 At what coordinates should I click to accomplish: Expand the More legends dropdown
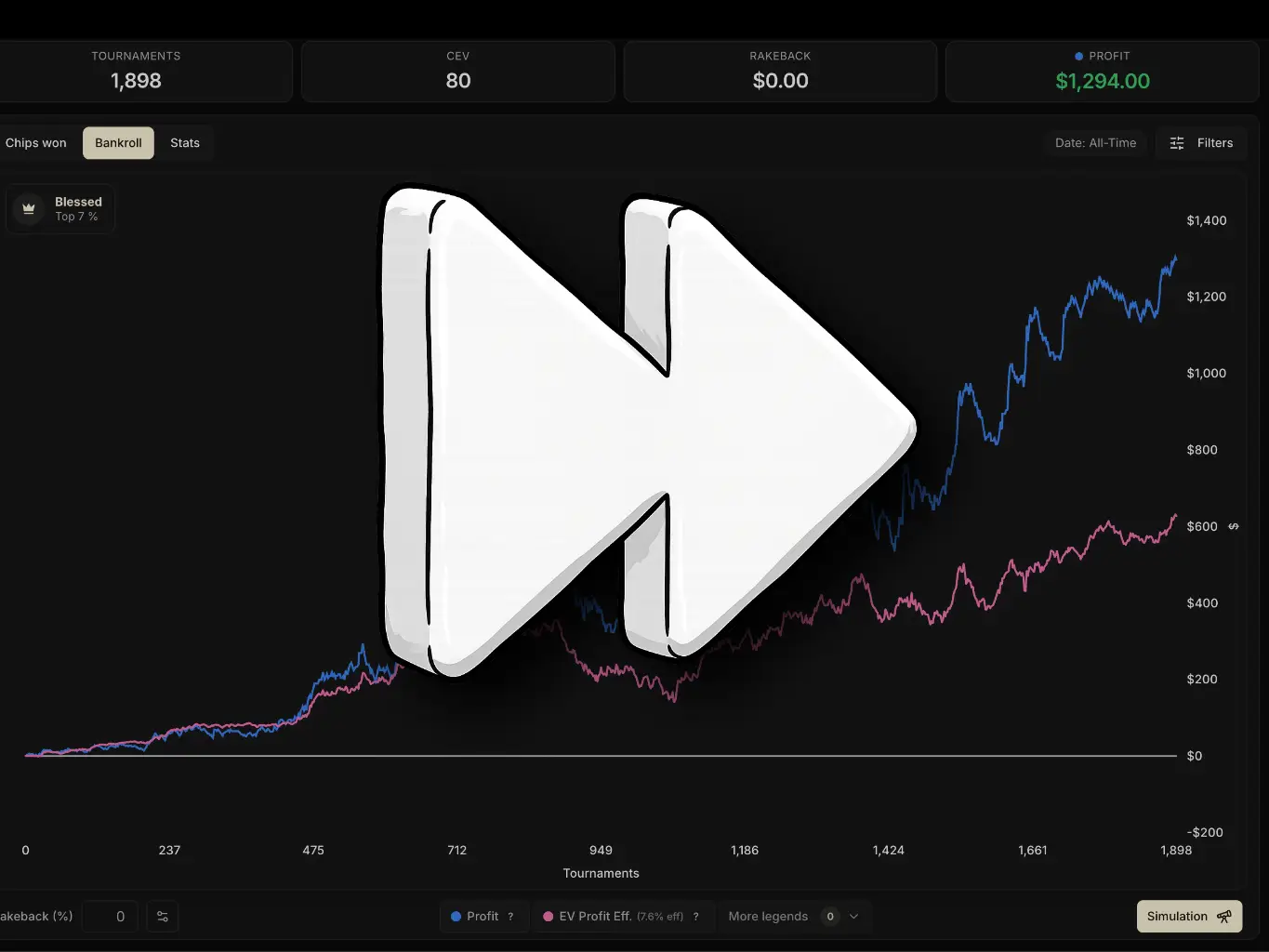coord(768,917)
